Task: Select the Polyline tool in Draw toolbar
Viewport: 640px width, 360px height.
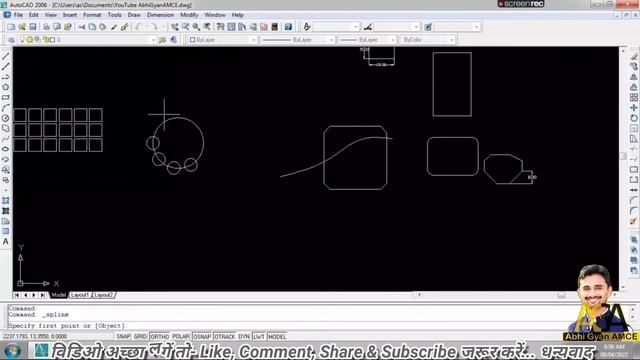Action: click(x=6, y=77)
